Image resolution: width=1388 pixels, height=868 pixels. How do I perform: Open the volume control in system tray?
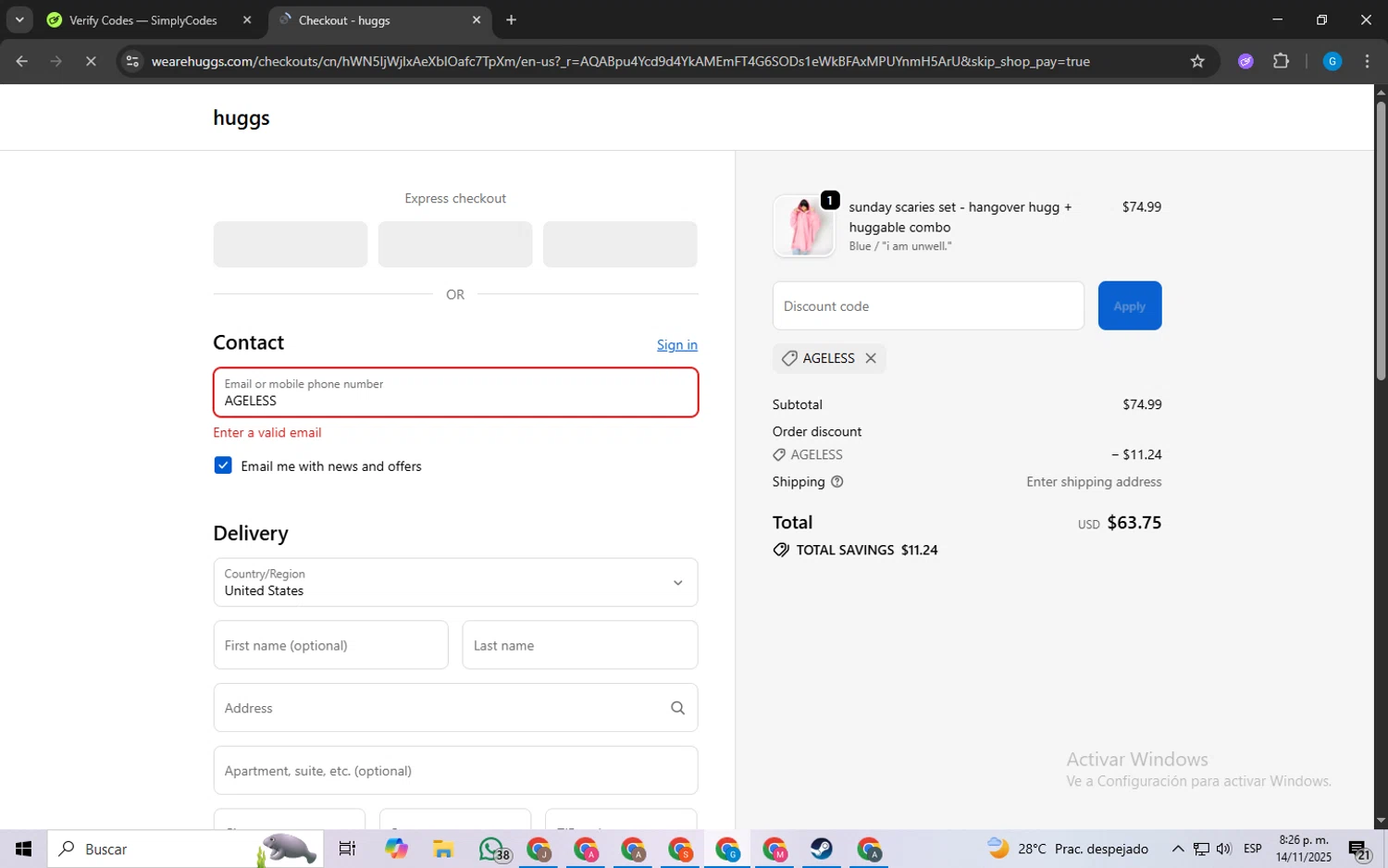(1224, 849)
